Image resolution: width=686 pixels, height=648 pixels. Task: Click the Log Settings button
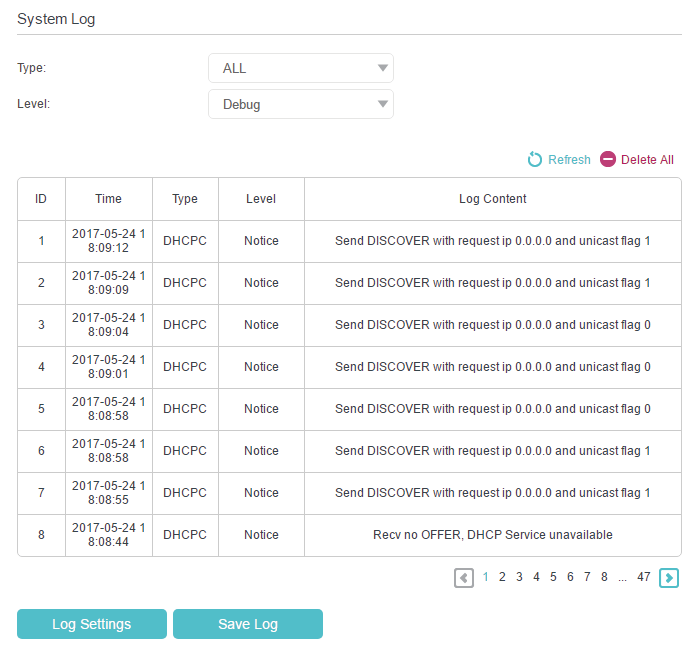coord(92,624)
